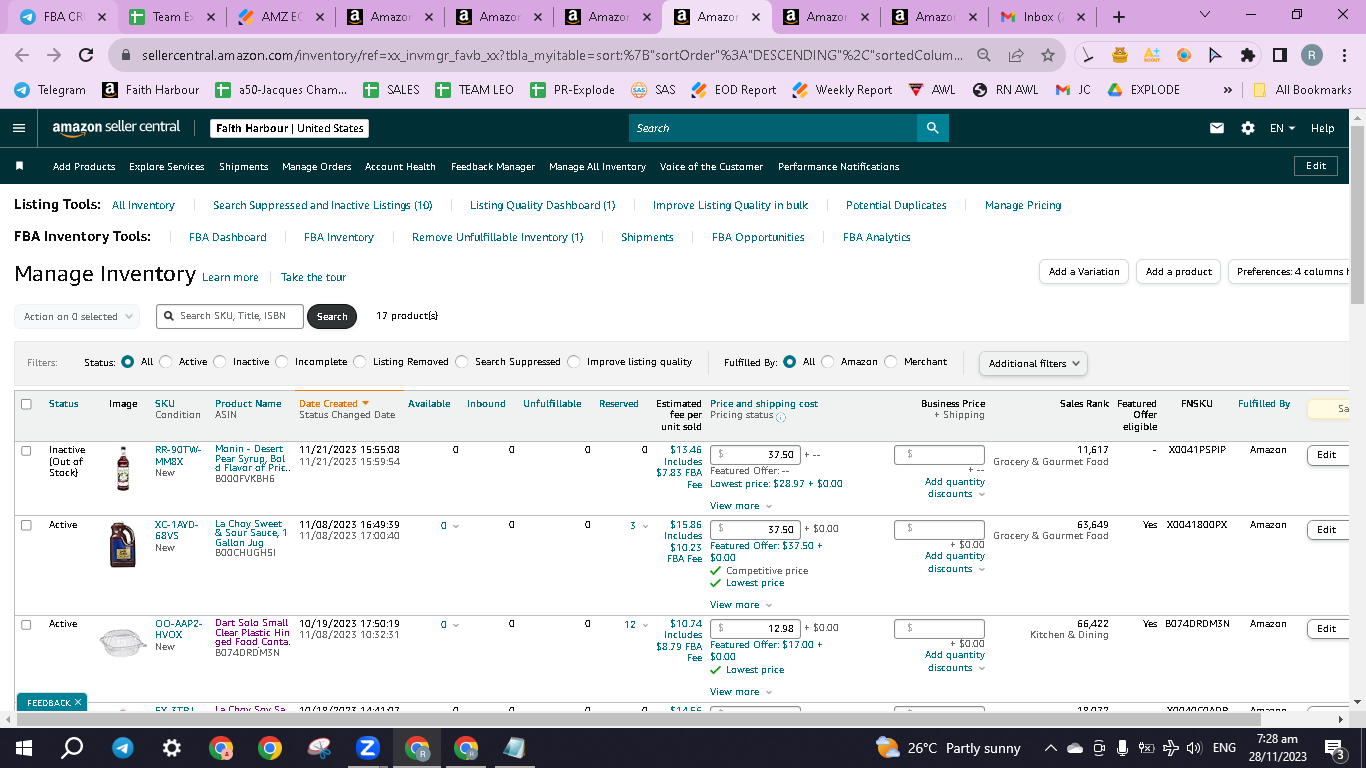Click the Add a product button

pos(1179,272)
